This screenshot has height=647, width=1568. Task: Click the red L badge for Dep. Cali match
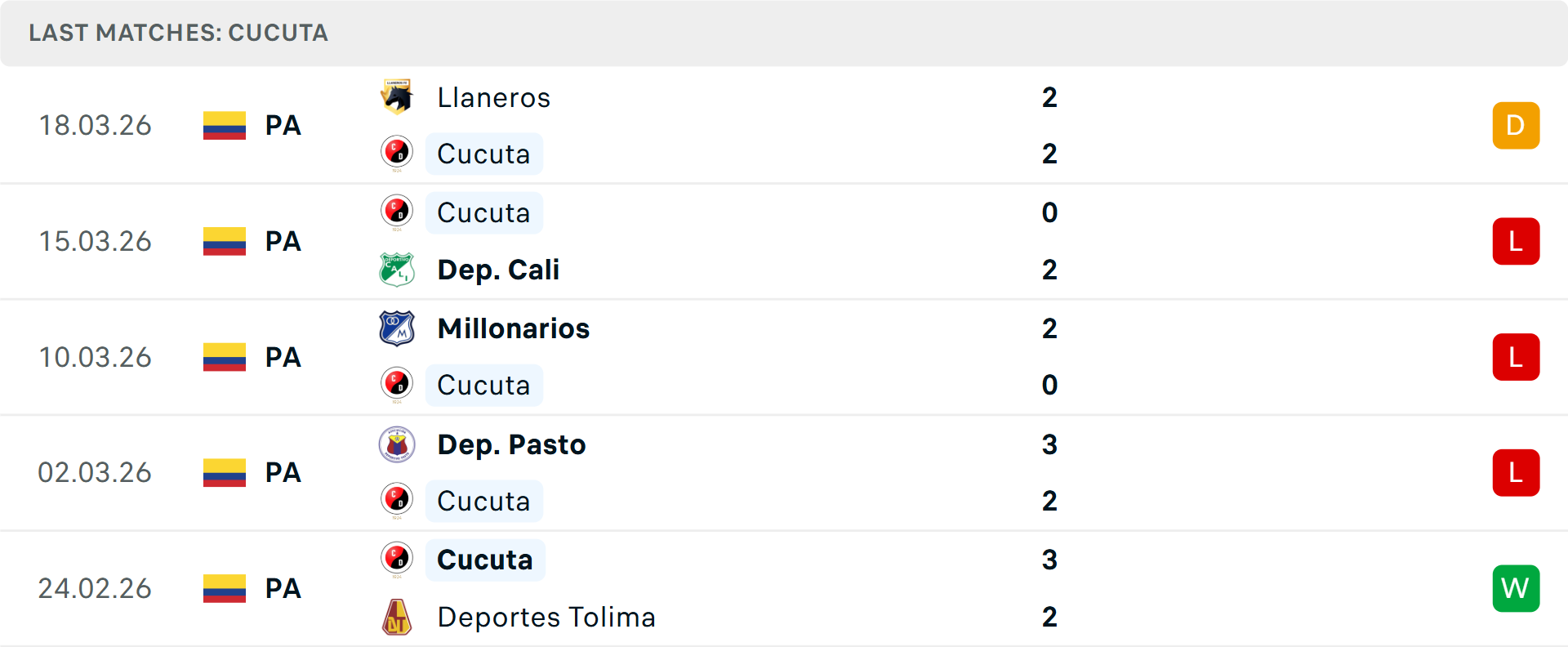tap(1516, 242)
